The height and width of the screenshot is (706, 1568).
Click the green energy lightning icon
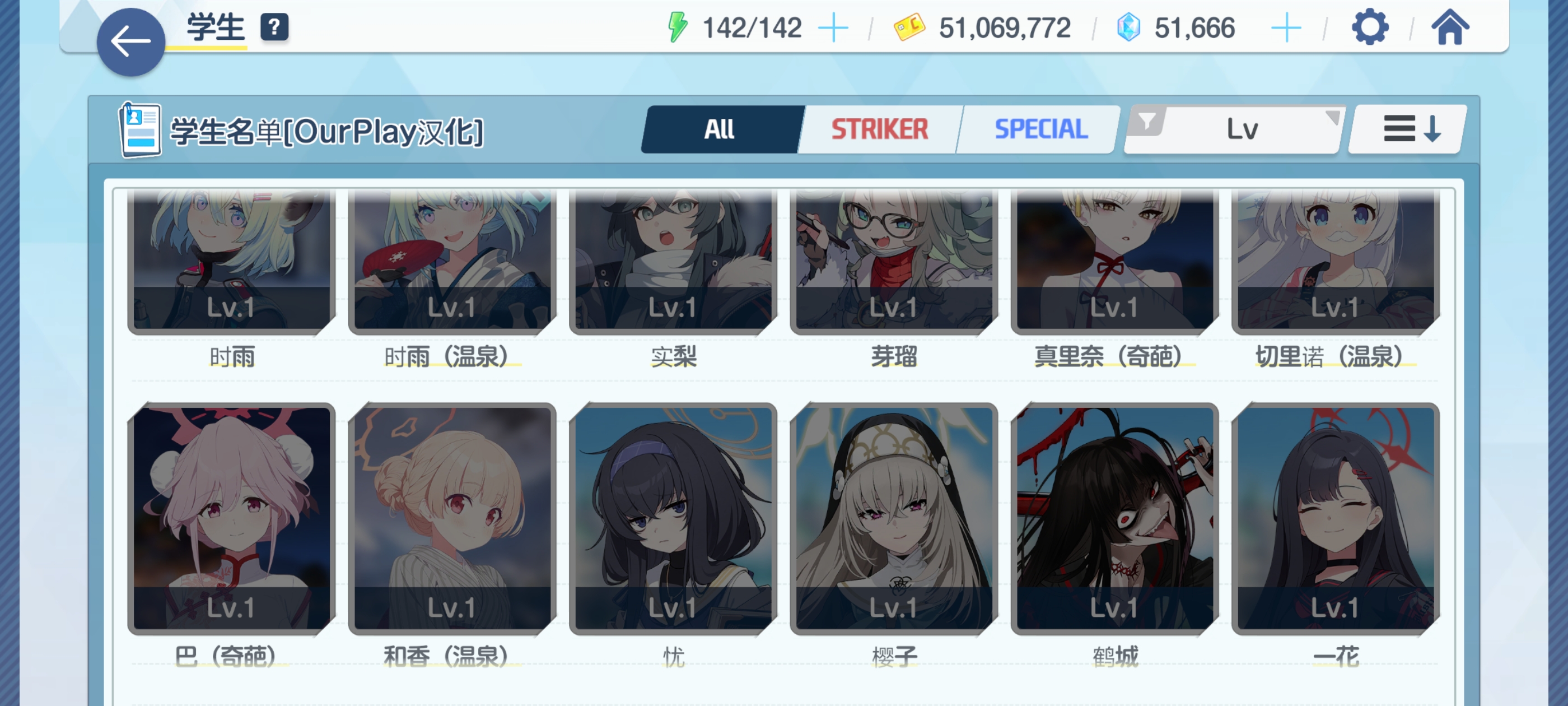pyautogui.click(x=677, y=27)
